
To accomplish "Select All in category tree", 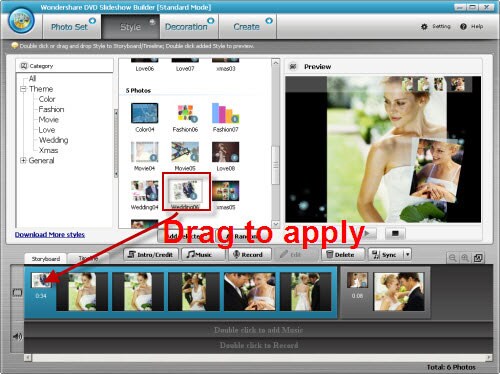I will tap(32, 79).
